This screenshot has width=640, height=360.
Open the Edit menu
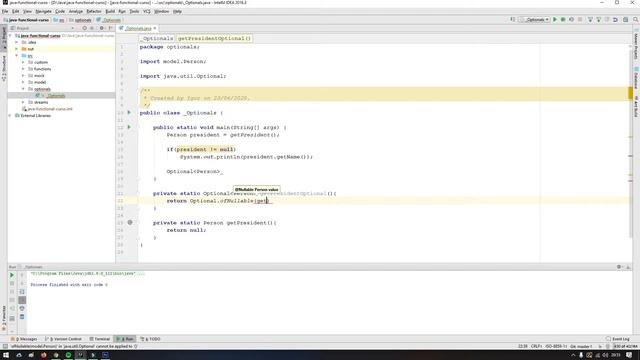click(x=16, y=11)
